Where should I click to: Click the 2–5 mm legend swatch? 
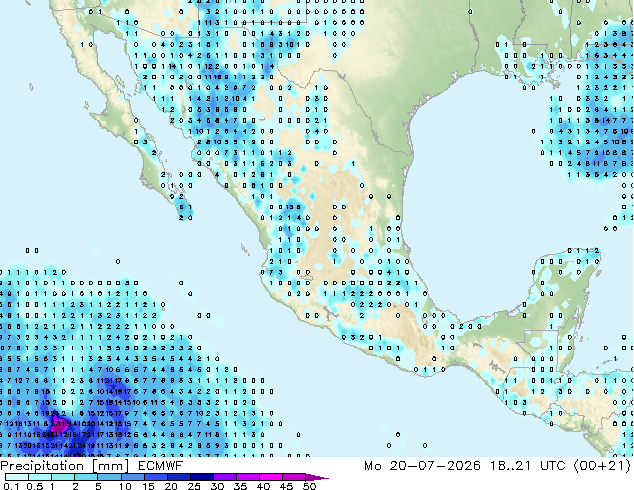[86, 477]
